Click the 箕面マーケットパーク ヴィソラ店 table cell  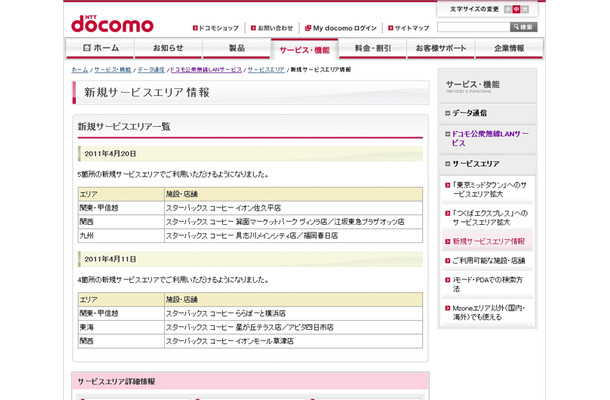coord(293,222)
